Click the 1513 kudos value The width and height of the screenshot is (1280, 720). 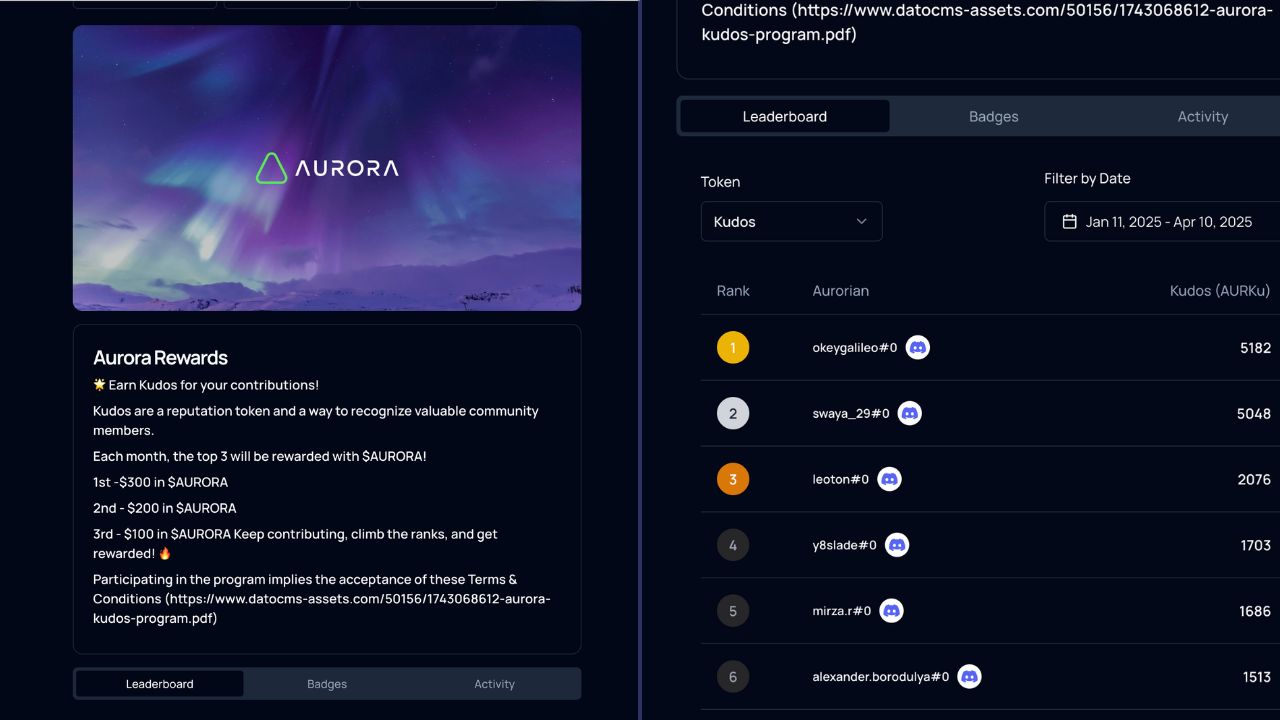pyautogui.click(x=1257, y=677)
